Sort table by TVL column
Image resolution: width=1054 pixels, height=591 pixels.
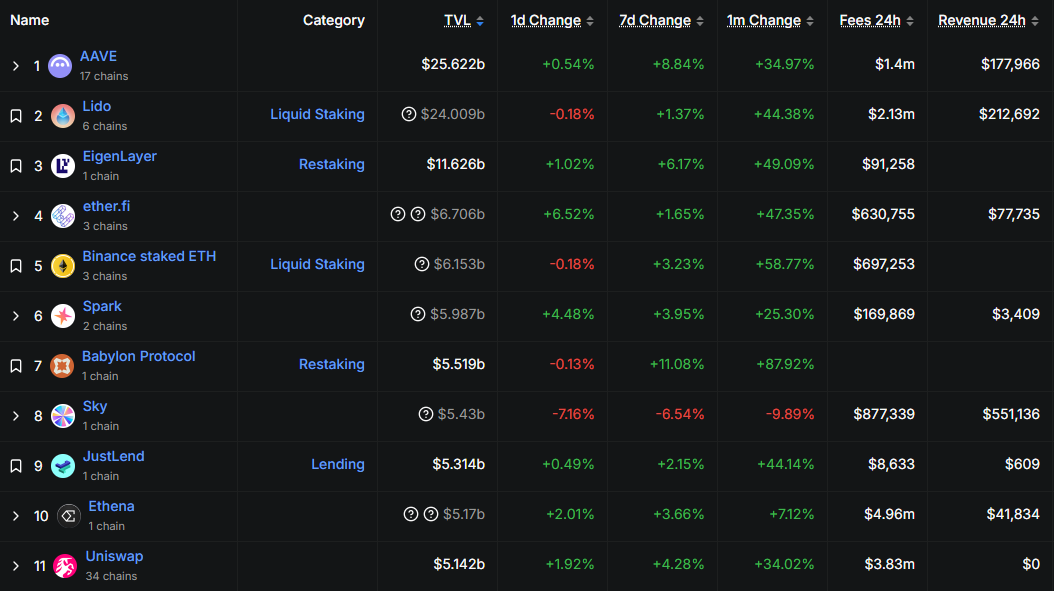464,21
